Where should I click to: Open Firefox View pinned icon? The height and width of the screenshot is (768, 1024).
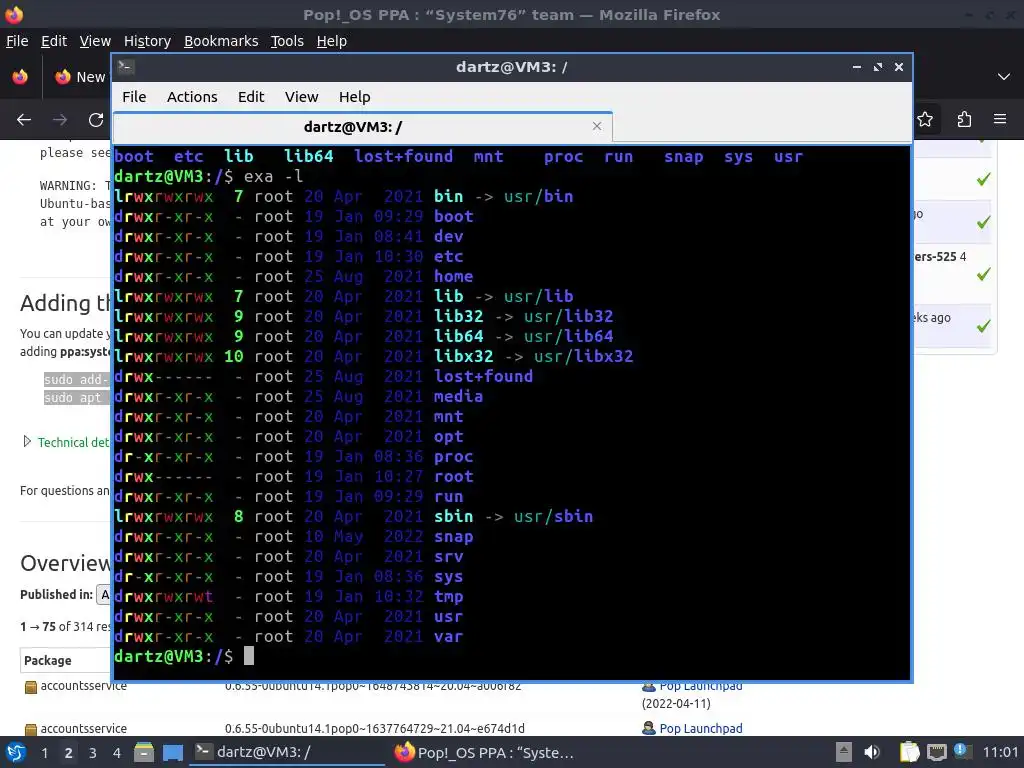point(20,77)
